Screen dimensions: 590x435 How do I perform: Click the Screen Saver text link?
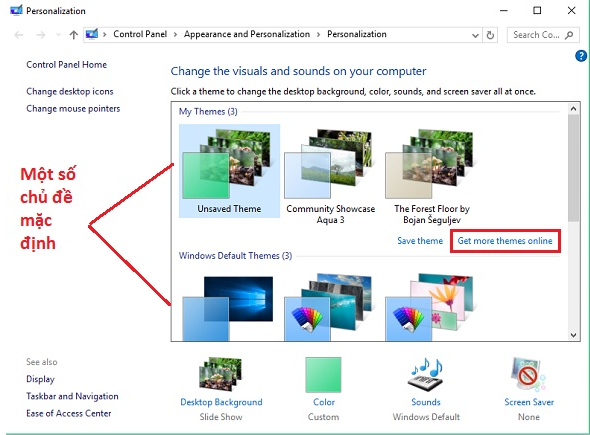529,402
